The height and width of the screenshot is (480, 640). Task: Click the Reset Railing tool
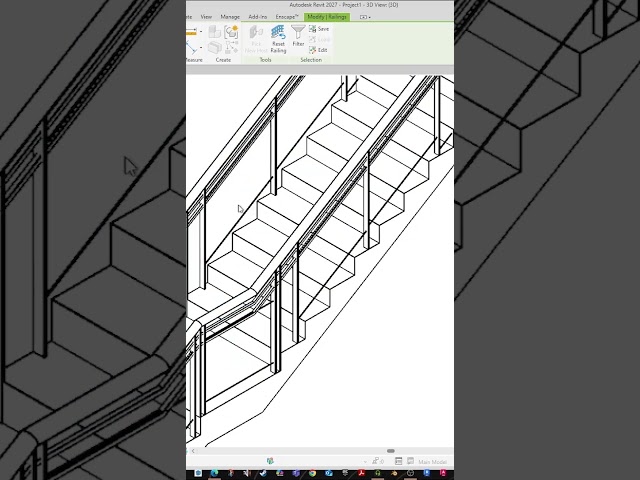[278, 39]
